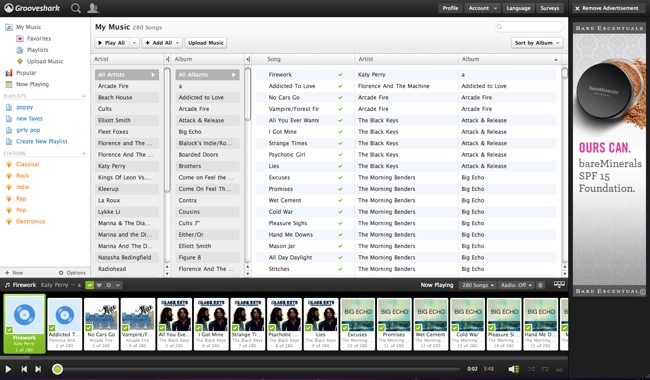Skip to next track
This screenshot has height=380, width=650.
[x=38, y=369]
